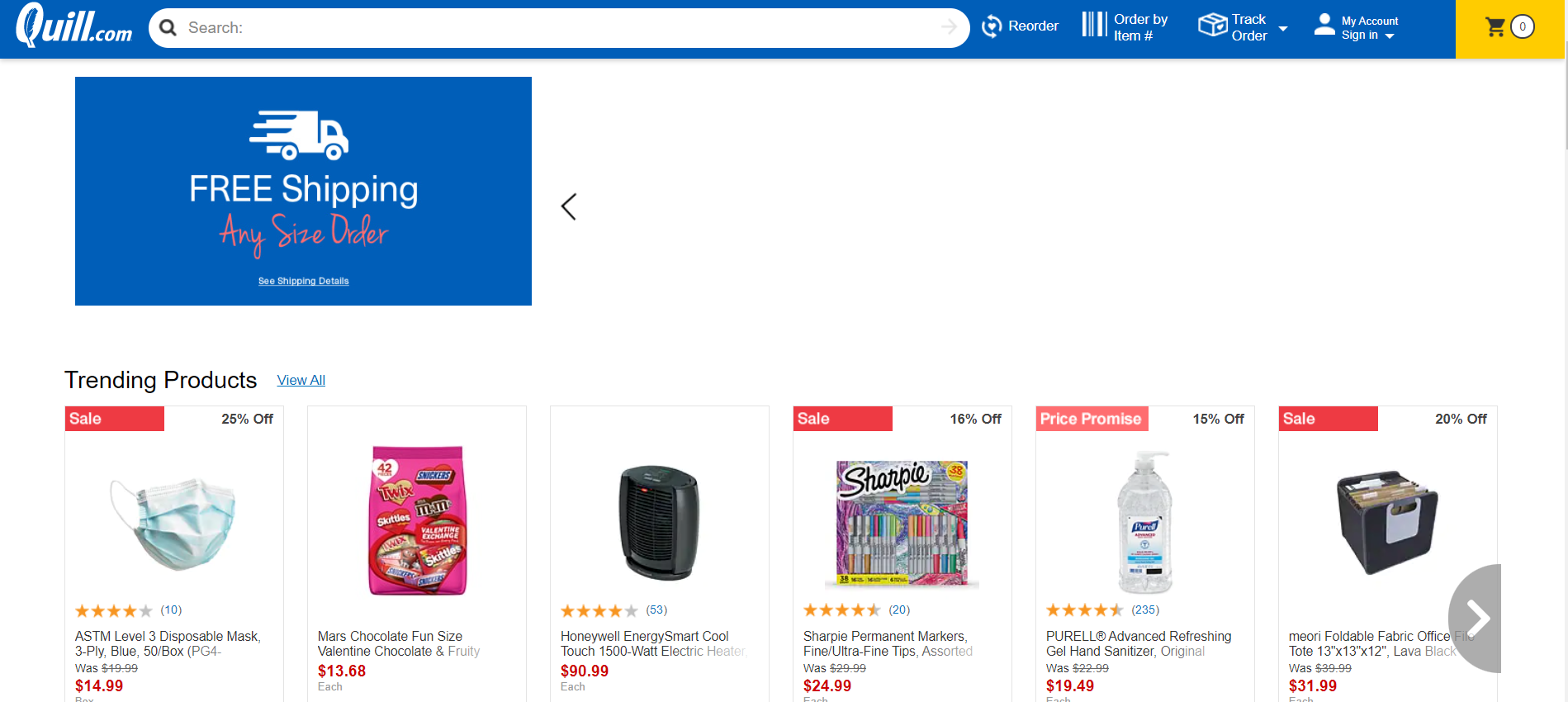Expand the Track Order dropdown arrow
Viewport: 1568px width, 702px height.
[x=1282, y=29]
